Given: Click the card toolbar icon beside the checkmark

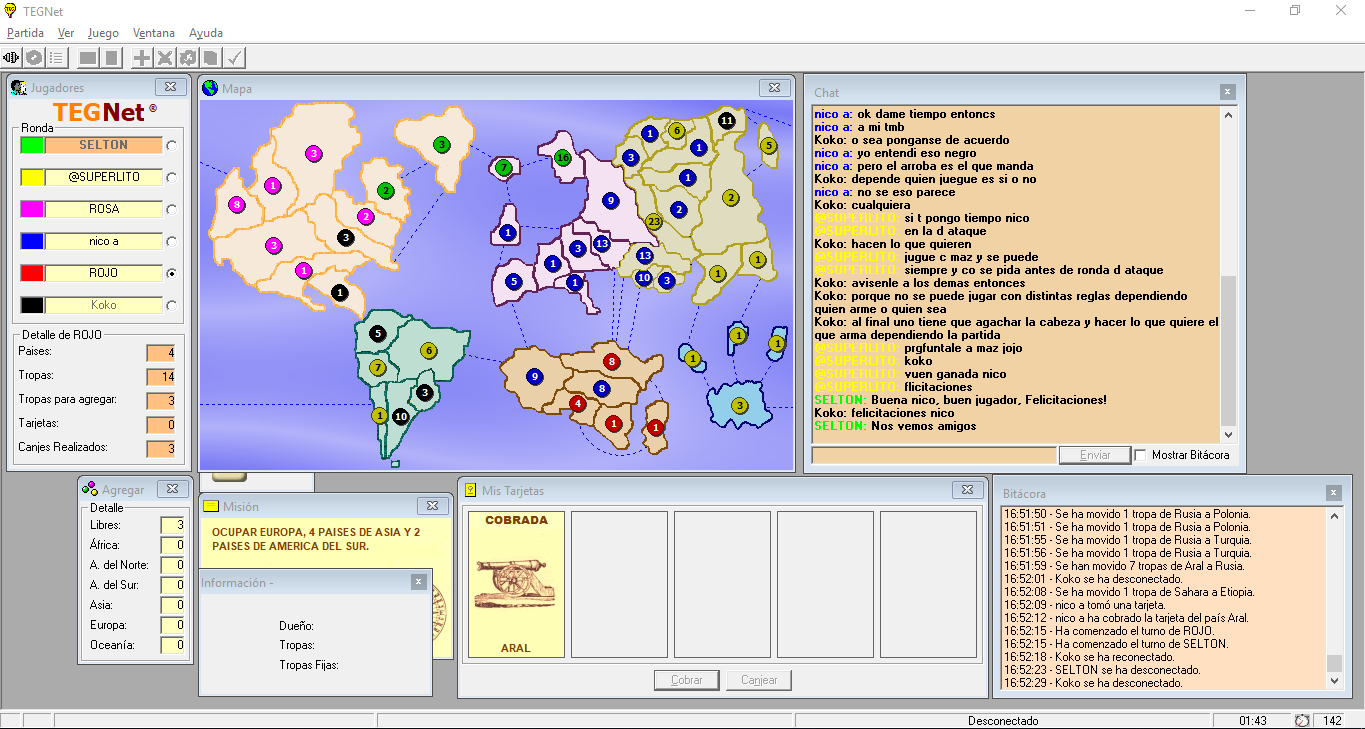Looking at the screenshot, I should tap(211, 58).
